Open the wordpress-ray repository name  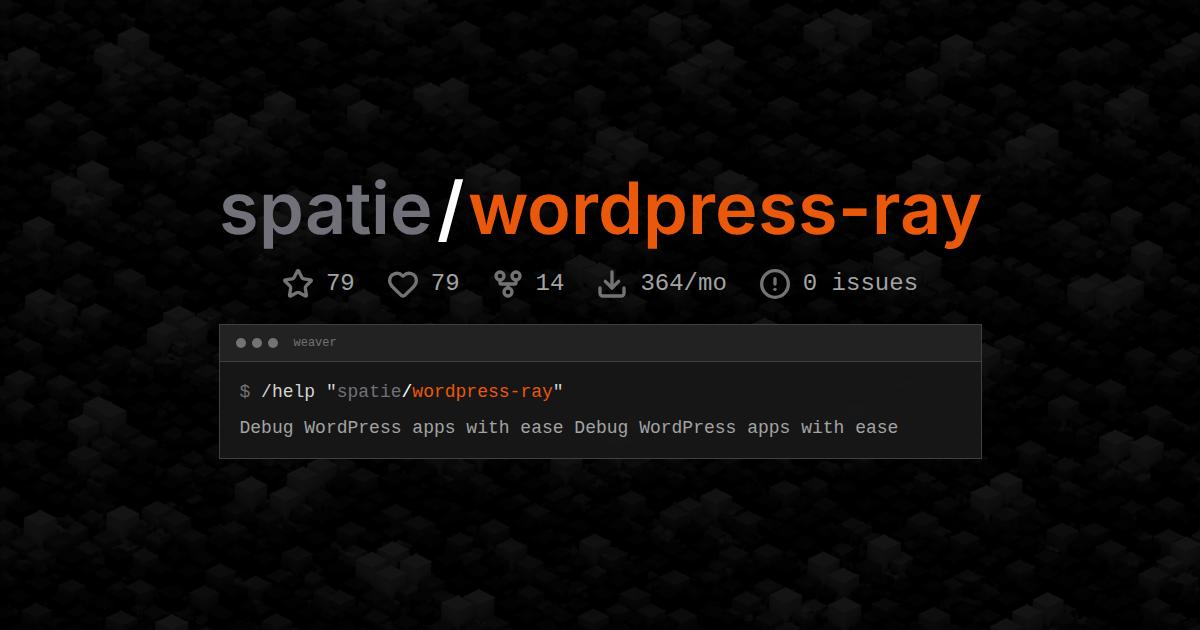pos(725,210)
